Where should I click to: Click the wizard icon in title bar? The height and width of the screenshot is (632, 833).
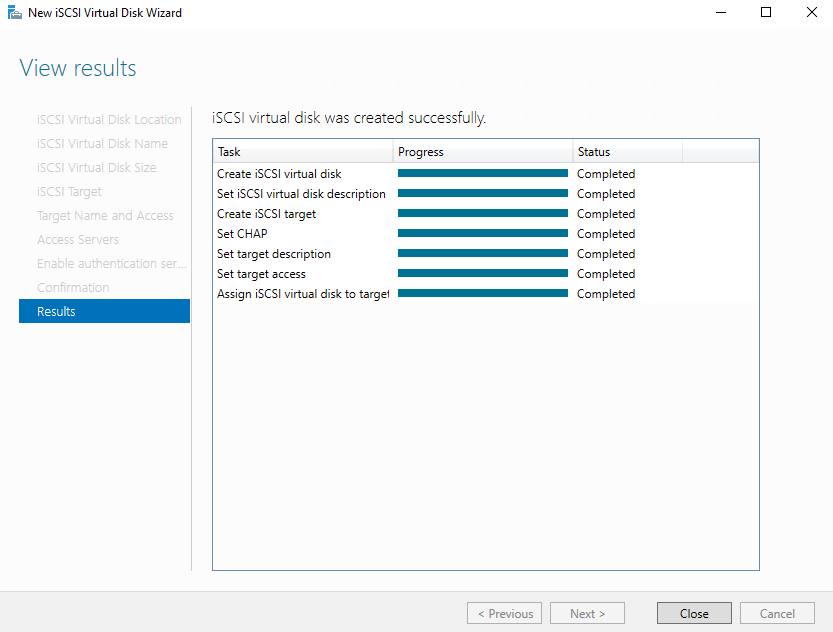(x=14, y=12)
